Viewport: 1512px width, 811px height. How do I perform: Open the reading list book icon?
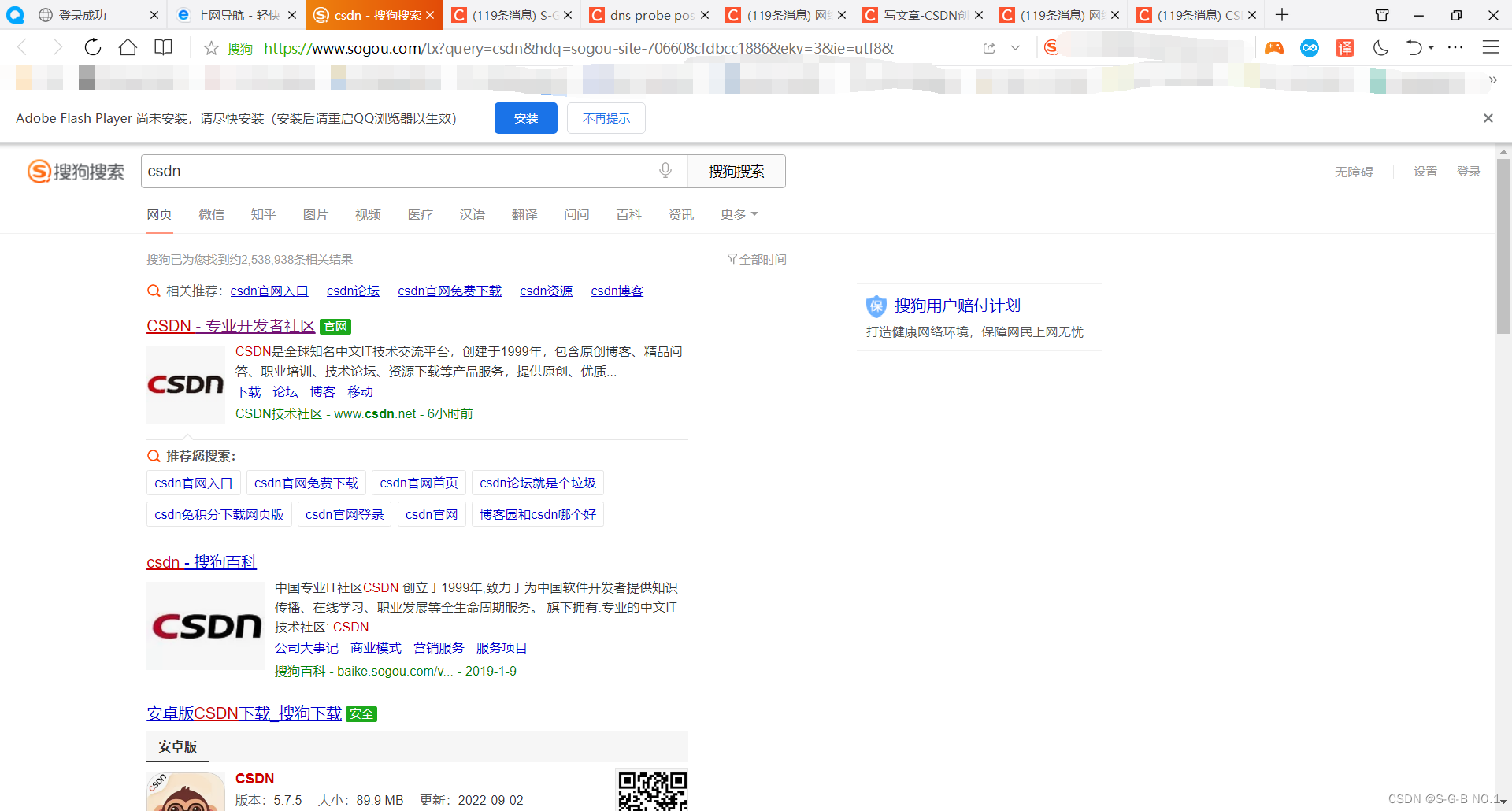pyautogui.click(x=163, y=47)
